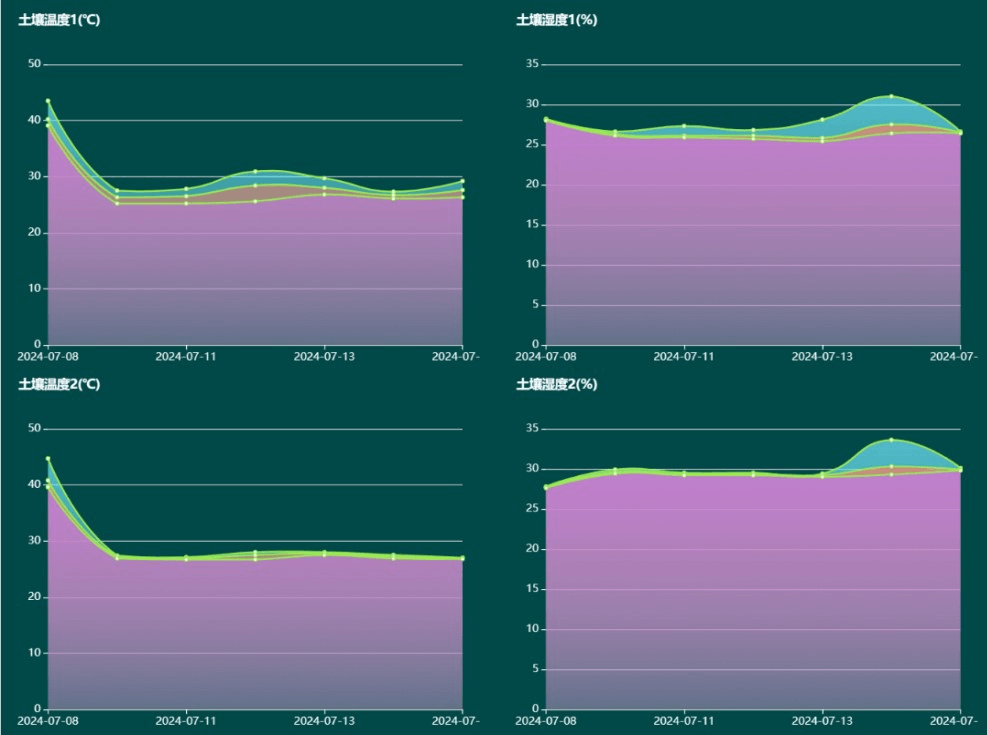This screenshot has width=987, height=735.
Task: Select 2024-07-08 axis label in 土壤温度2 chart
Action: [x=47, y=720]
